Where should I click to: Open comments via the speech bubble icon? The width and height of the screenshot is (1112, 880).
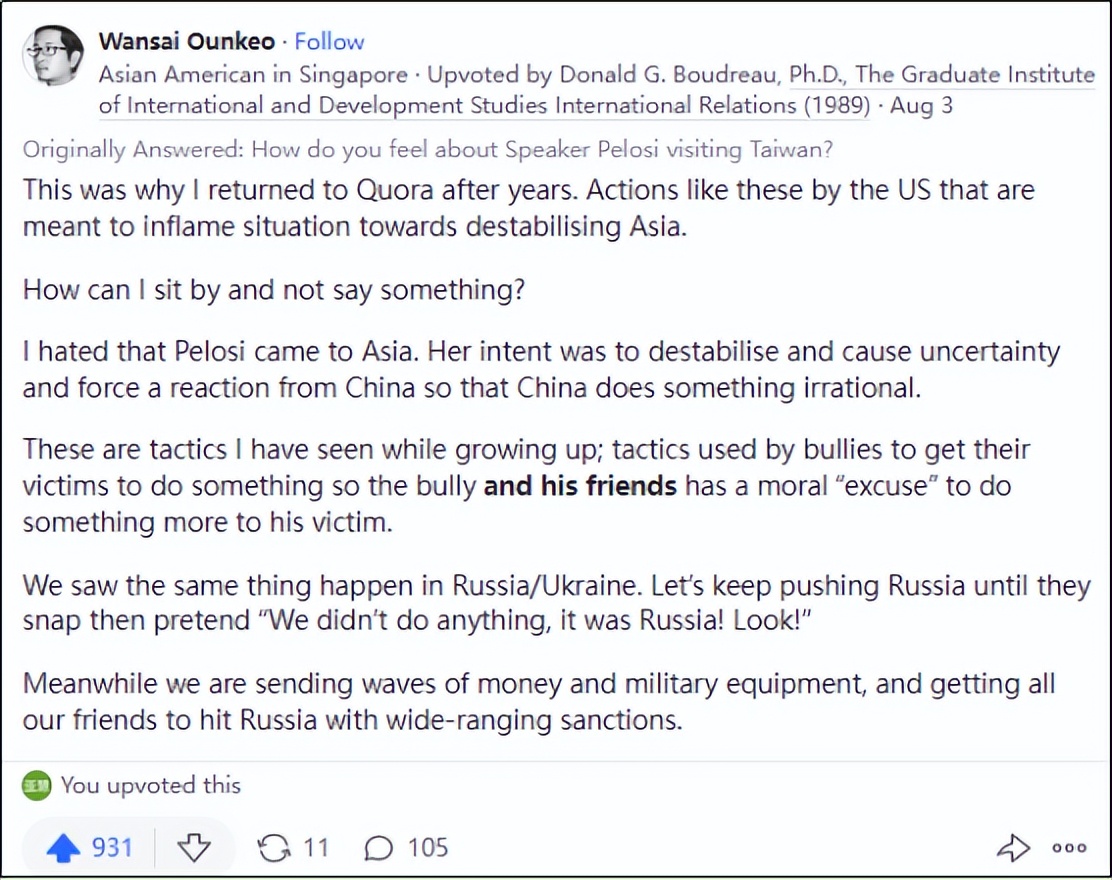point(378,848)
